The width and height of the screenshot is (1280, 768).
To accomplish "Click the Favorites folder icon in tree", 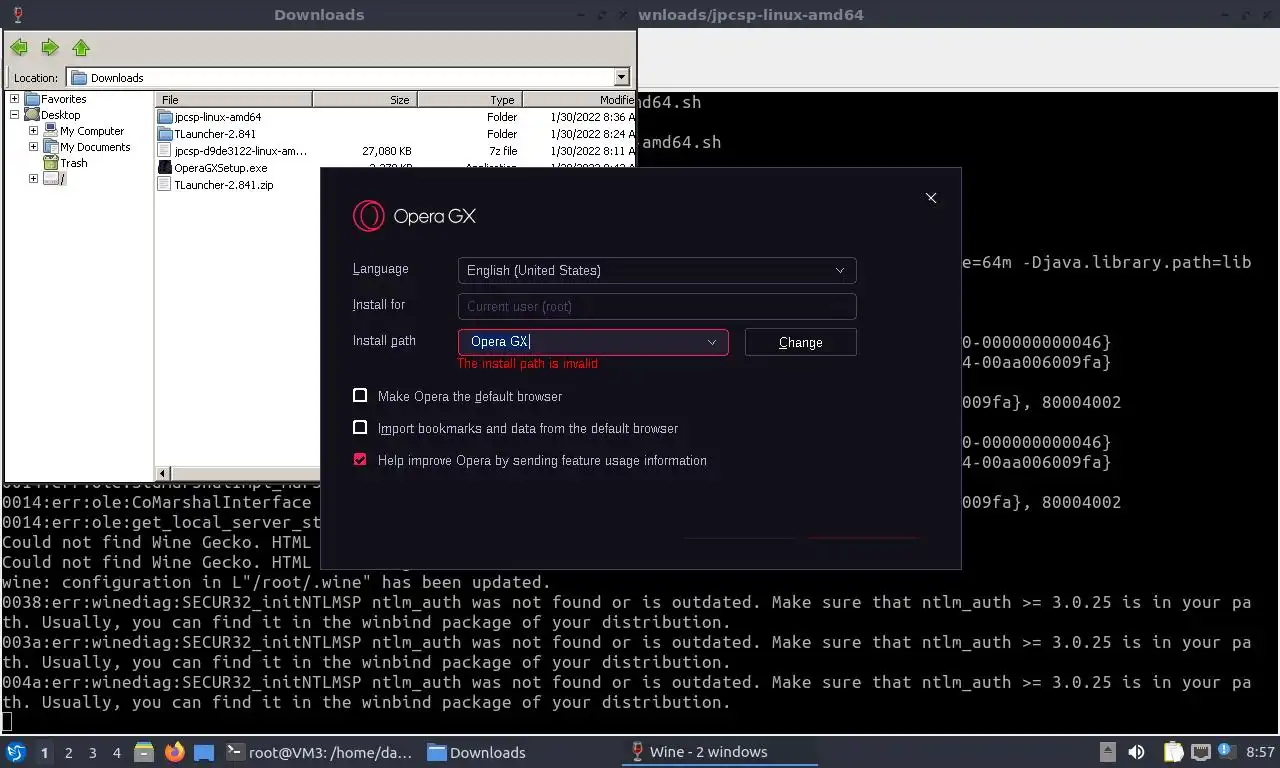I will 32,99.
